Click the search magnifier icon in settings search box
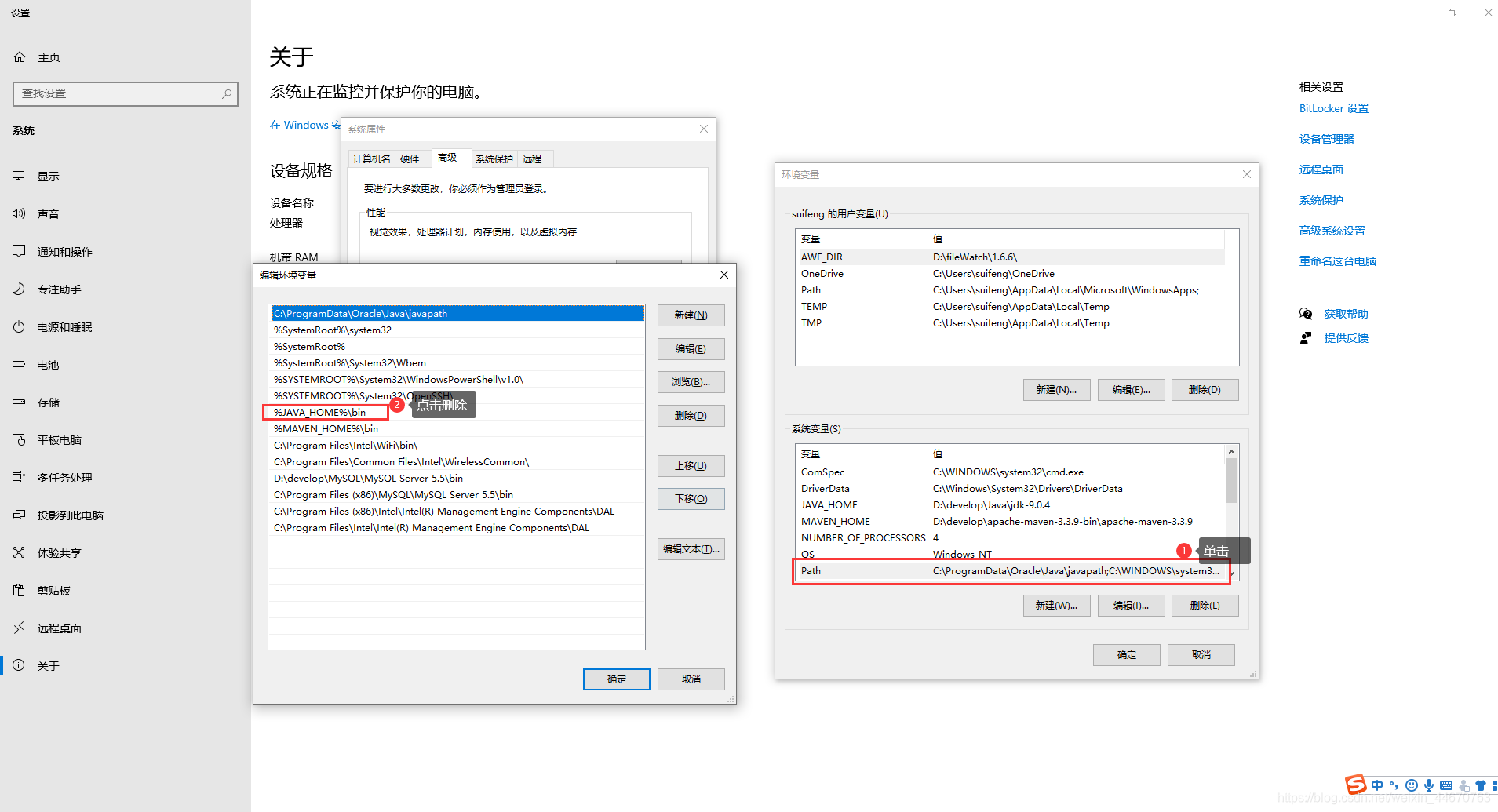This screenshot has width=1498, height=812. pos(227,93)
